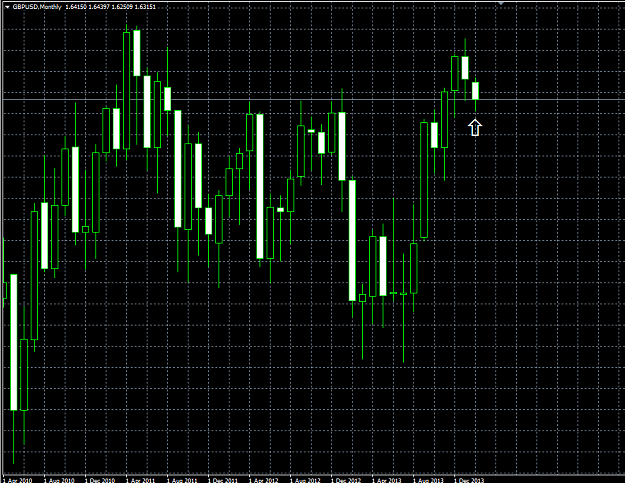The image size is (625, 483).
Task: Select the chart shift triangle marker at top
Action: click(x=501, y=3)
